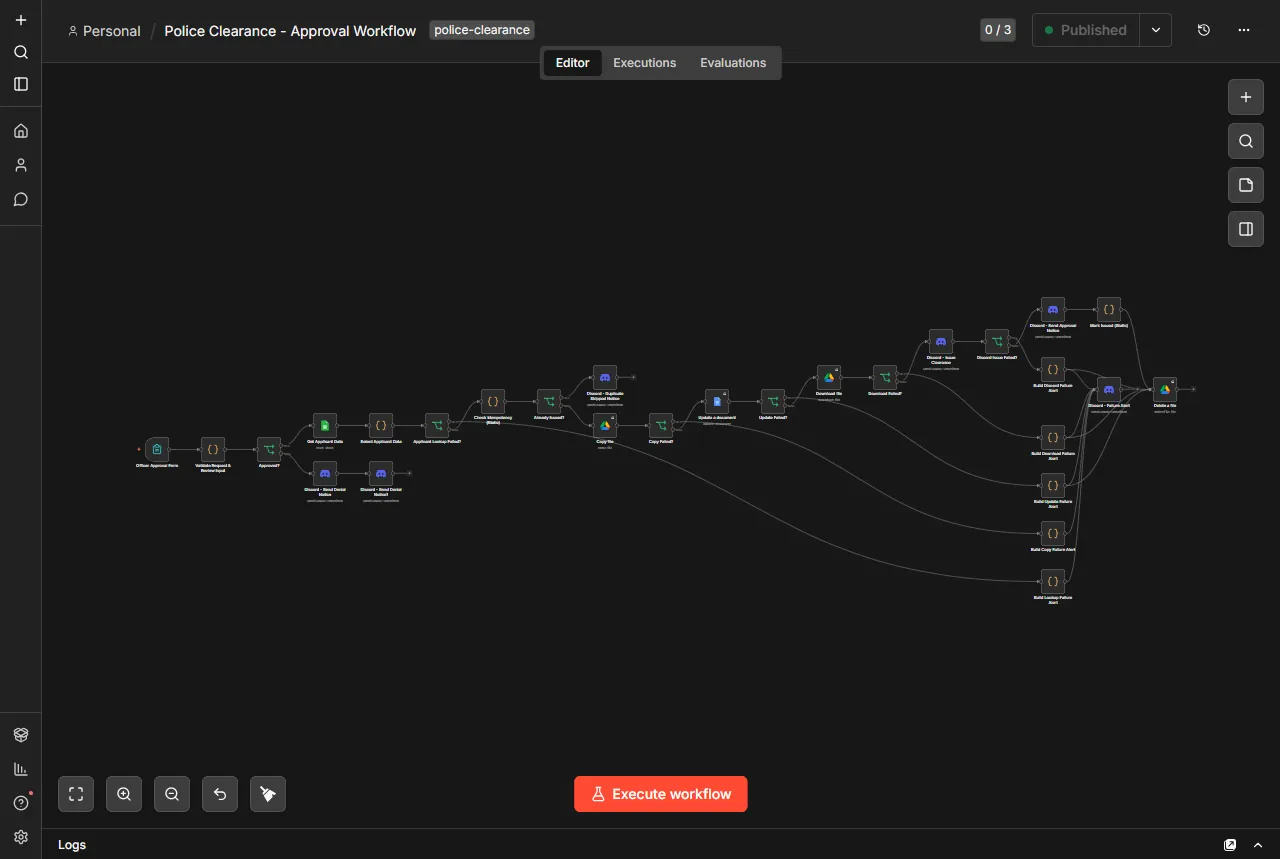Switch to the Executions tab
This screenshot has width=1280, height=859.
(645, 63)
